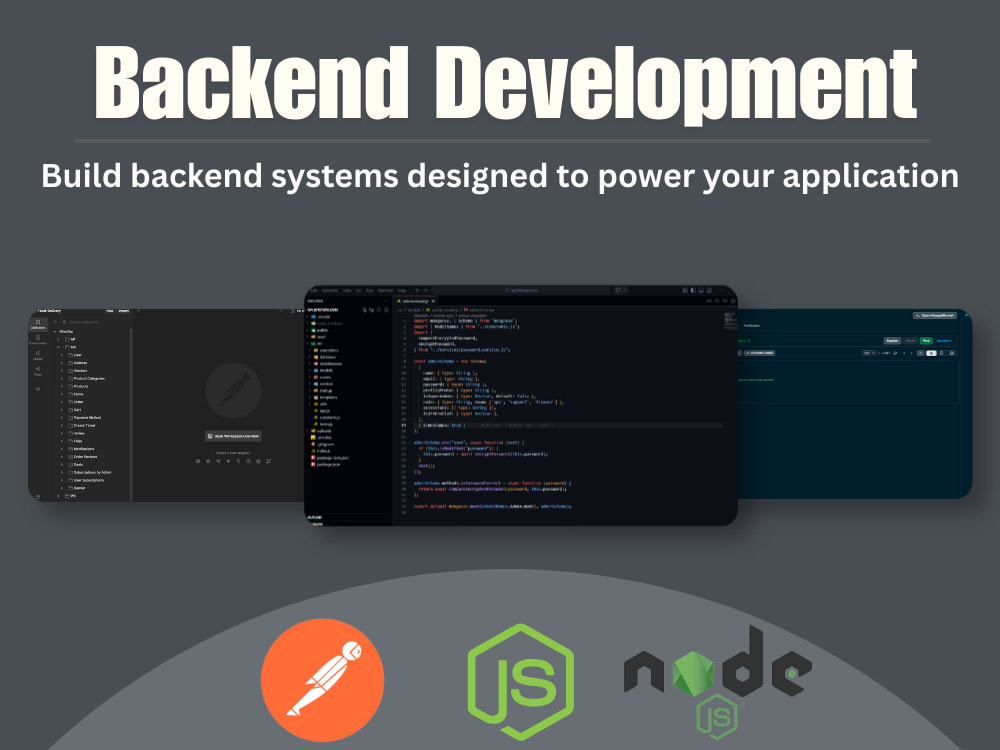Open Selection menu in VS Code
1000x750 pixels.
tap(330, 290)
